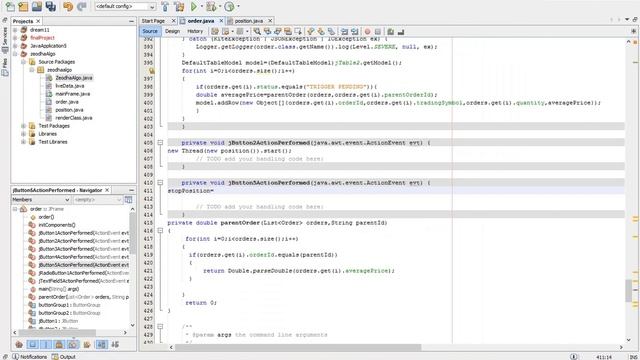Click the editor vertical scrollbar thumb
This screenshot has height=360, width=640.
click(x=629, y=291)
